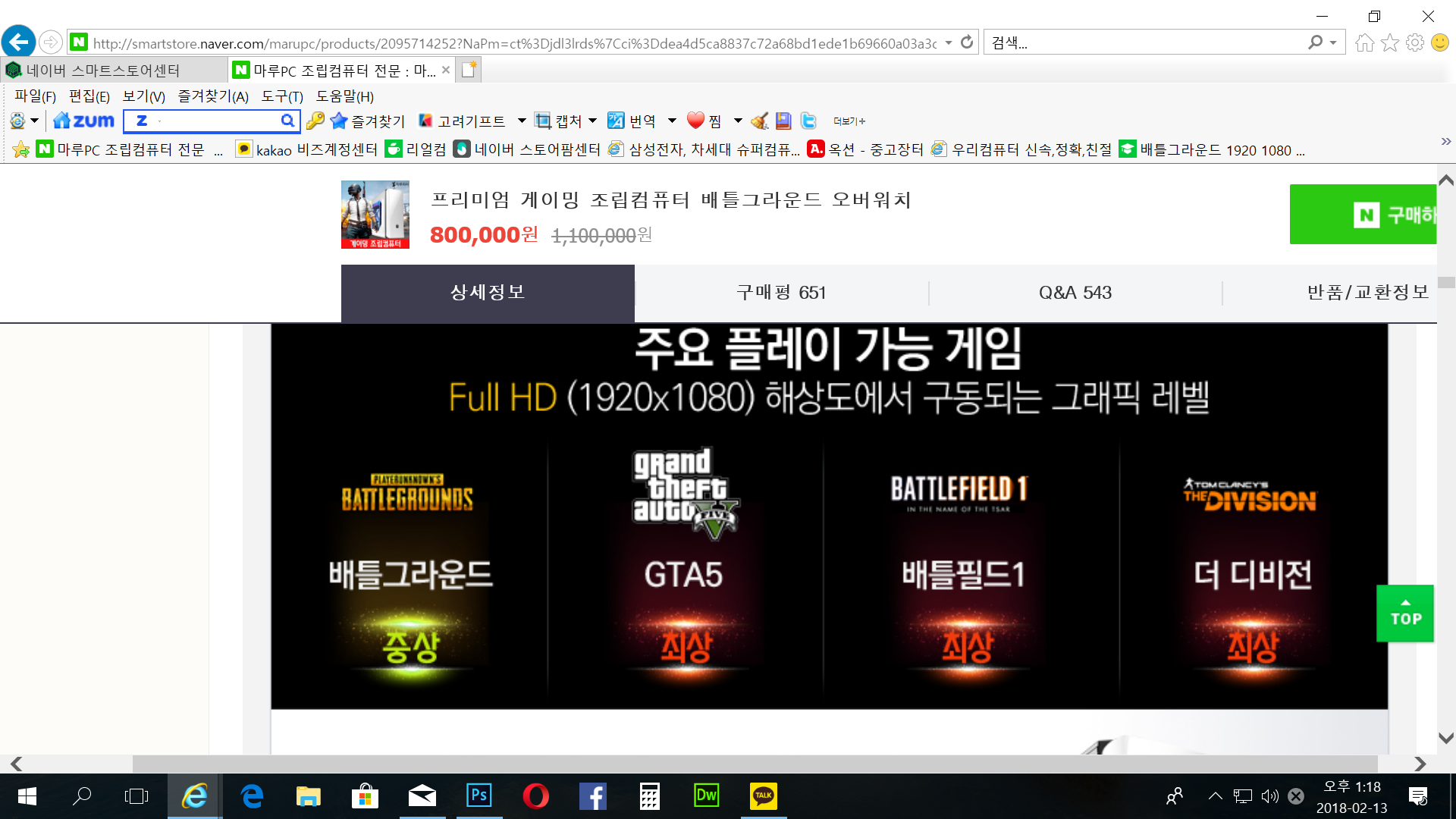Click the Twitter bird icon in toolbar
Image resolution: width=1456 pixels, height=819 pixels.
(808, 121)
